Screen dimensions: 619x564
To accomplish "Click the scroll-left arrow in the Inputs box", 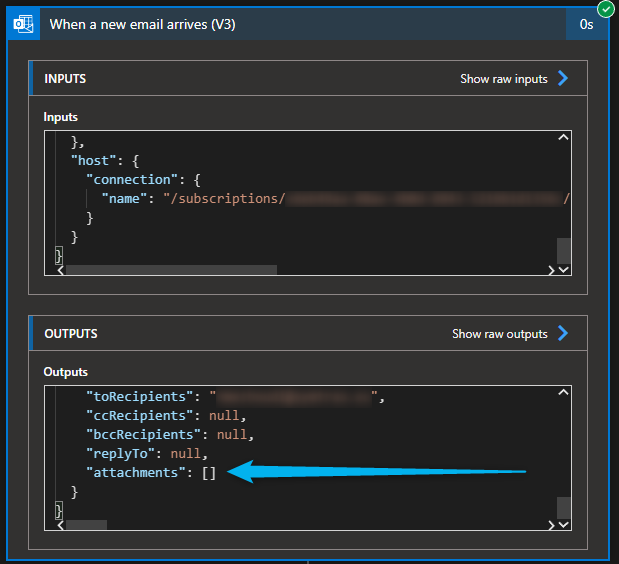I will pyautogui.click(x=60, y=270).
